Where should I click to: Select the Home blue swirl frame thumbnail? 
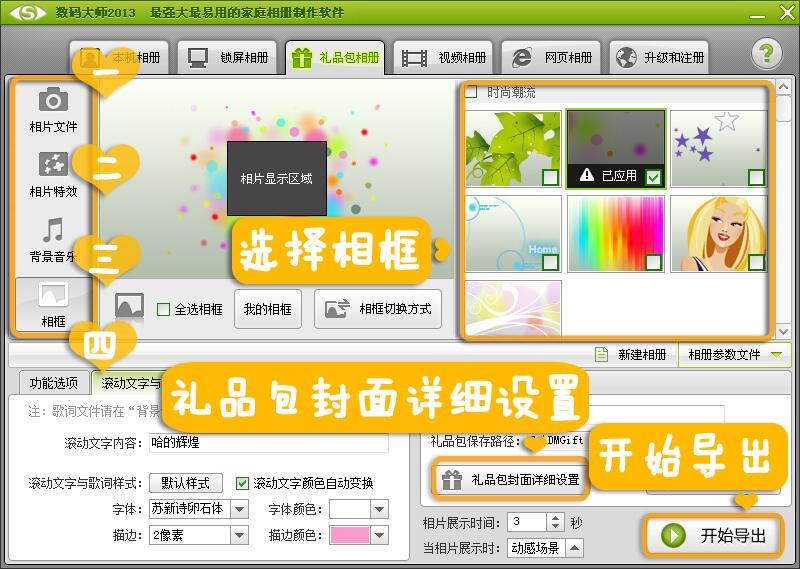pyautogui.click(x=513, y=234)
